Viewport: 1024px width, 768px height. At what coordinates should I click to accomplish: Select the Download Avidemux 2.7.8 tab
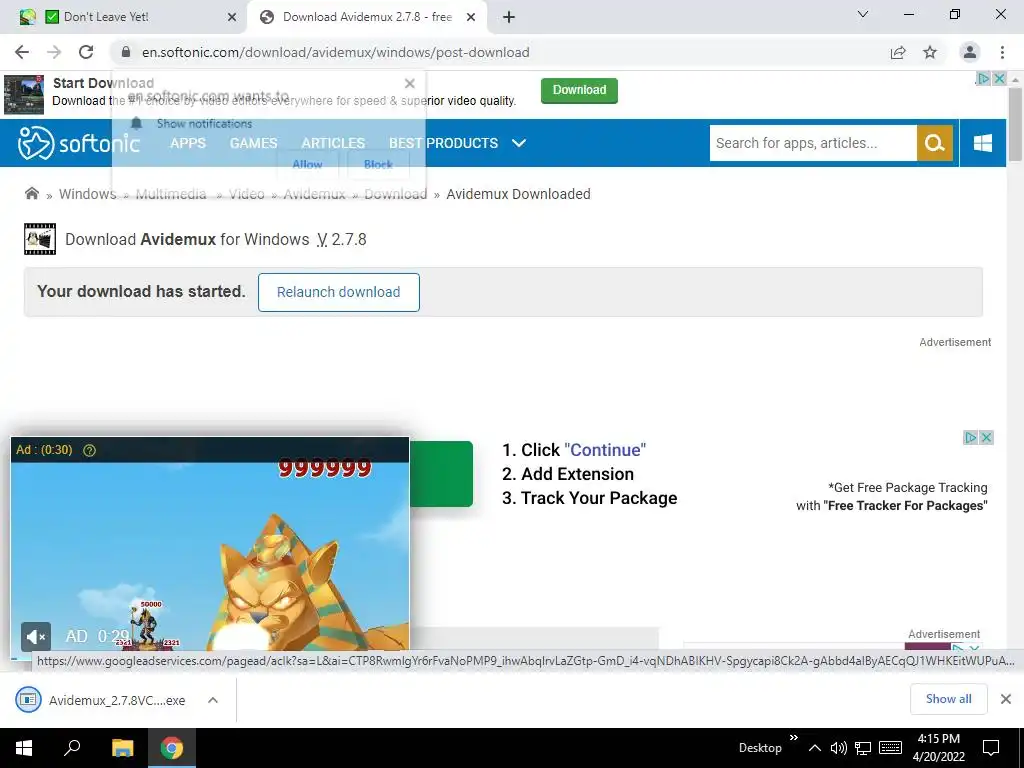367,18
